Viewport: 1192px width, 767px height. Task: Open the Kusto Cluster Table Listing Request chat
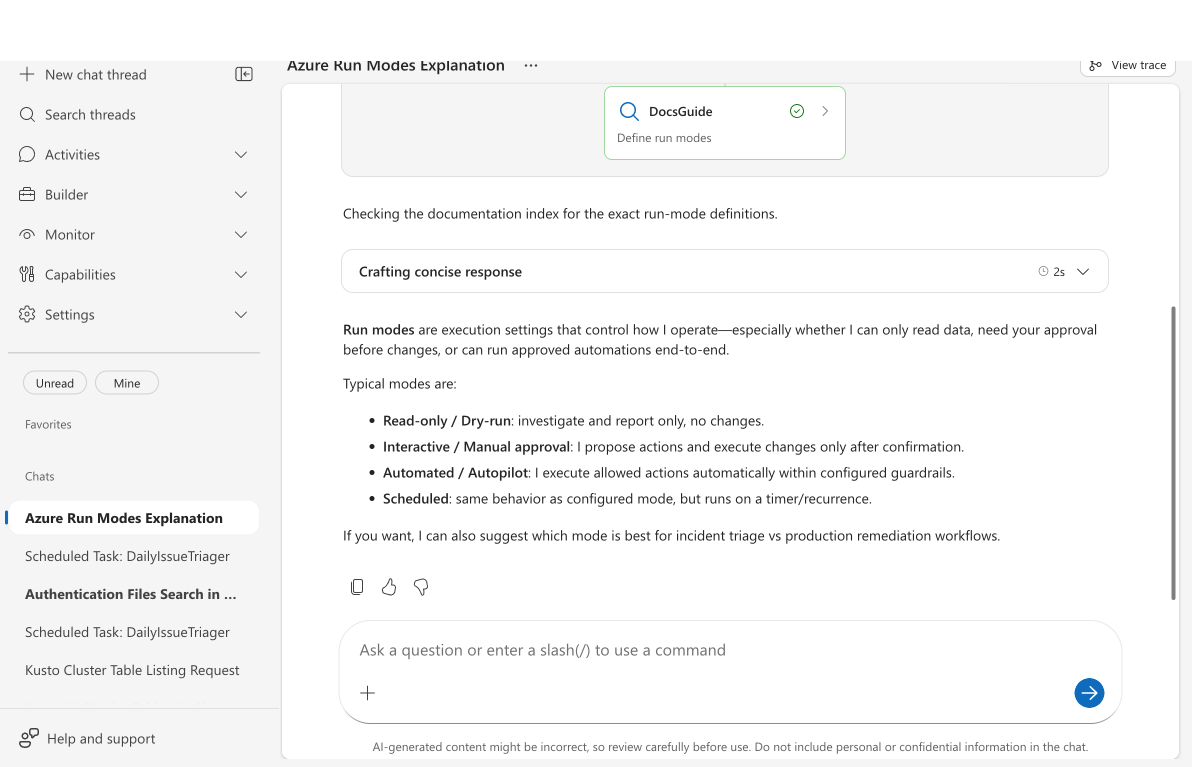[132, 670]
